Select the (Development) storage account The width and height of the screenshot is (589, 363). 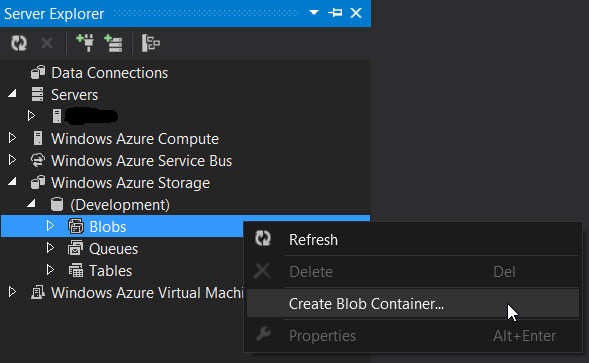120,205
